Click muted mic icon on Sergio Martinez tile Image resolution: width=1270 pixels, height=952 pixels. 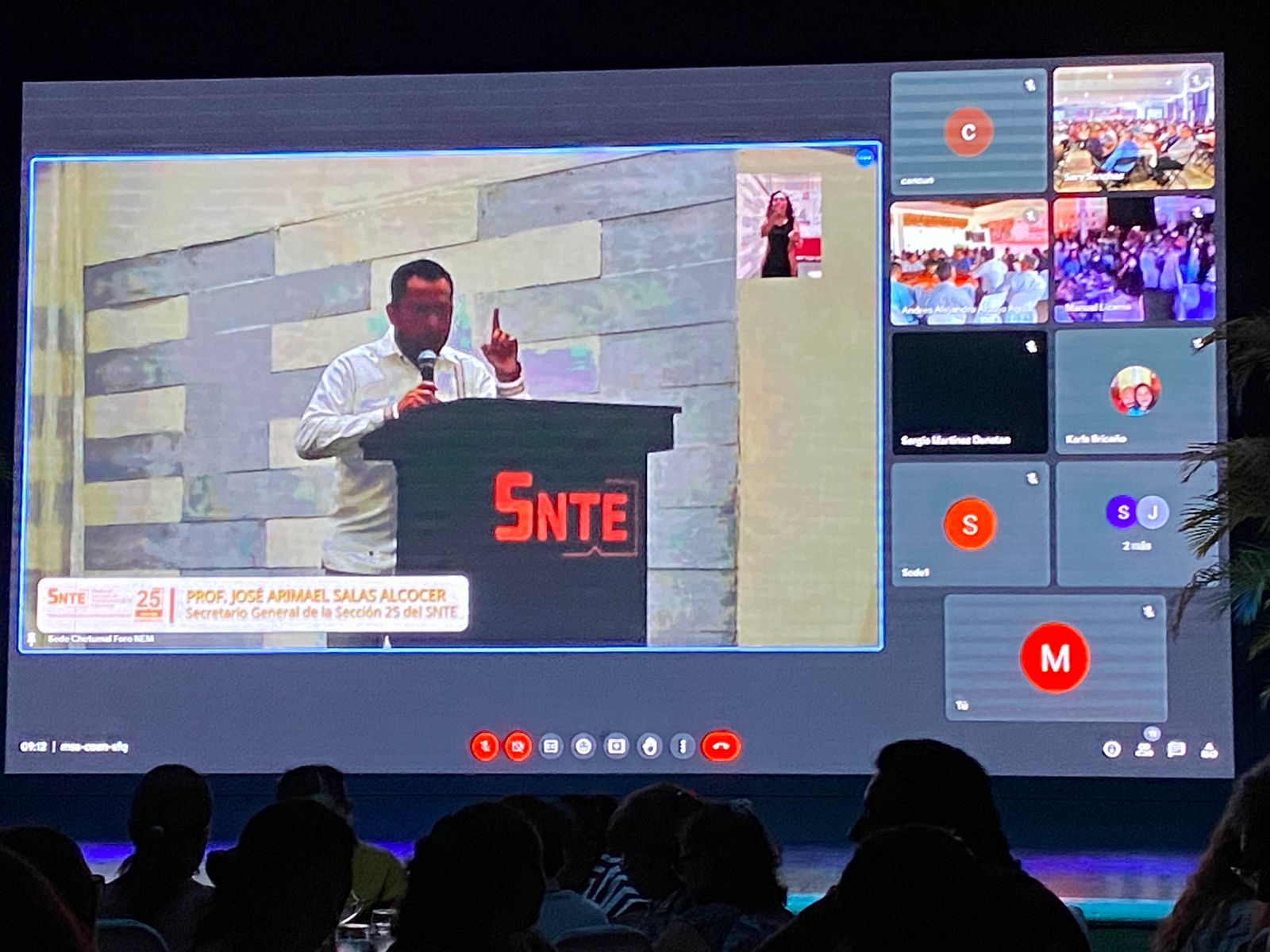point(1031,346)
